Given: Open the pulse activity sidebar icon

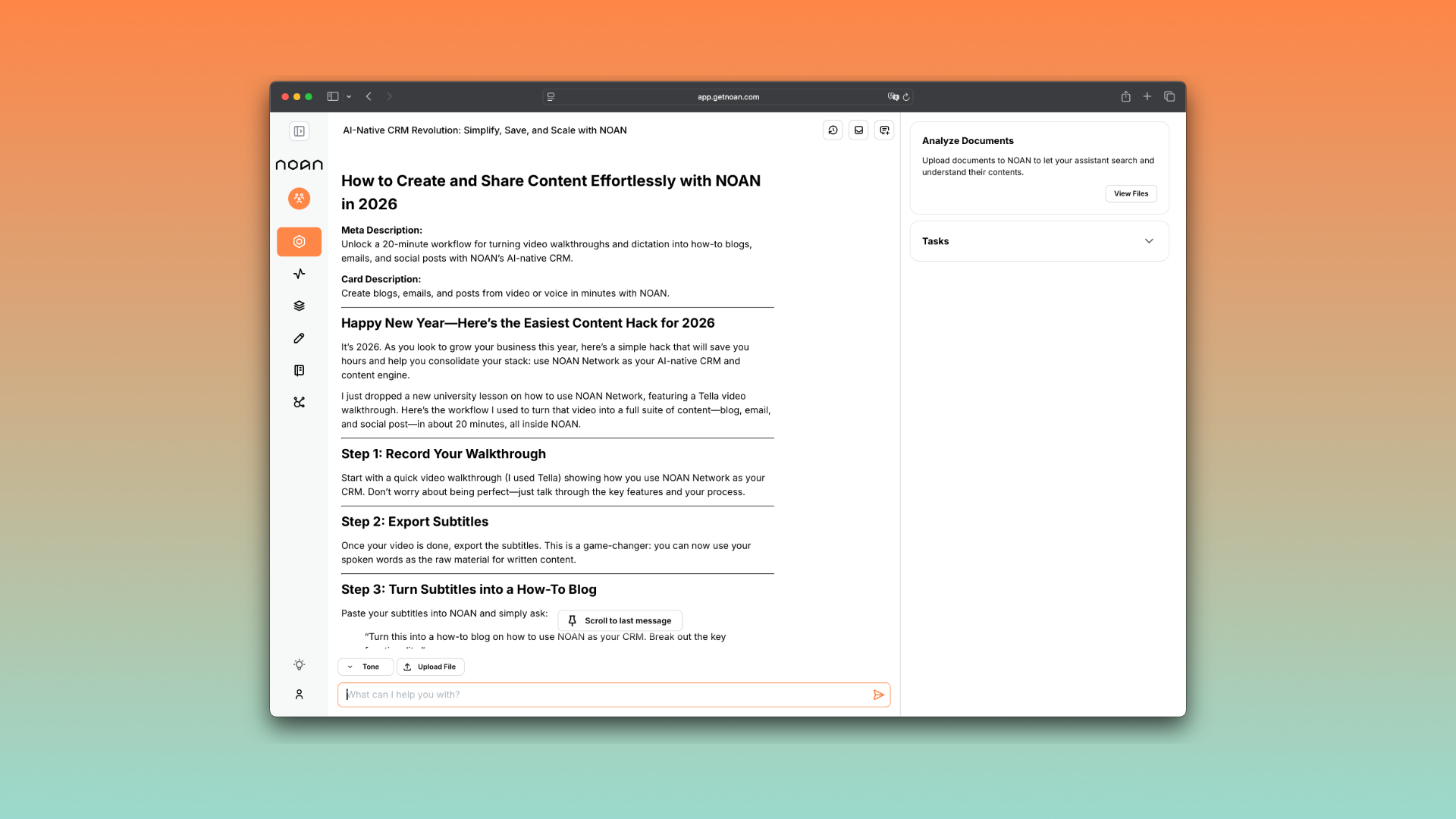Looking at the screenshot, I should pyautogui.click(x=299, y=274).
